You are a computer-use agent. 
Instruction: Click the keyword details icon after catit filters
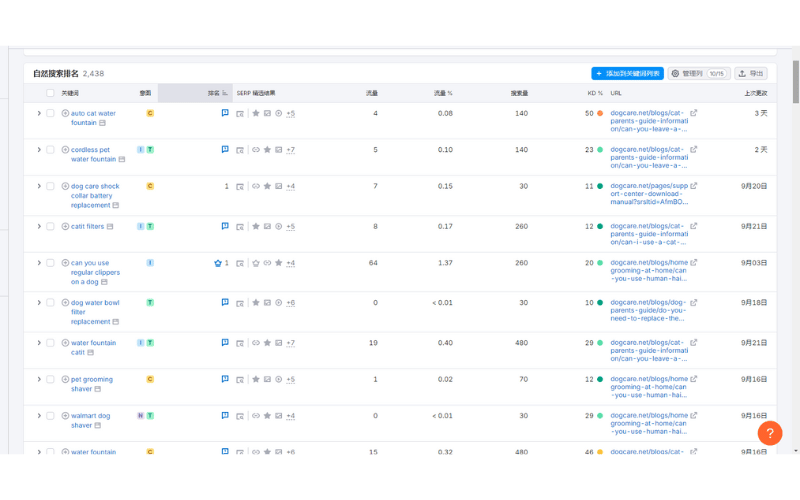(110, 227)
